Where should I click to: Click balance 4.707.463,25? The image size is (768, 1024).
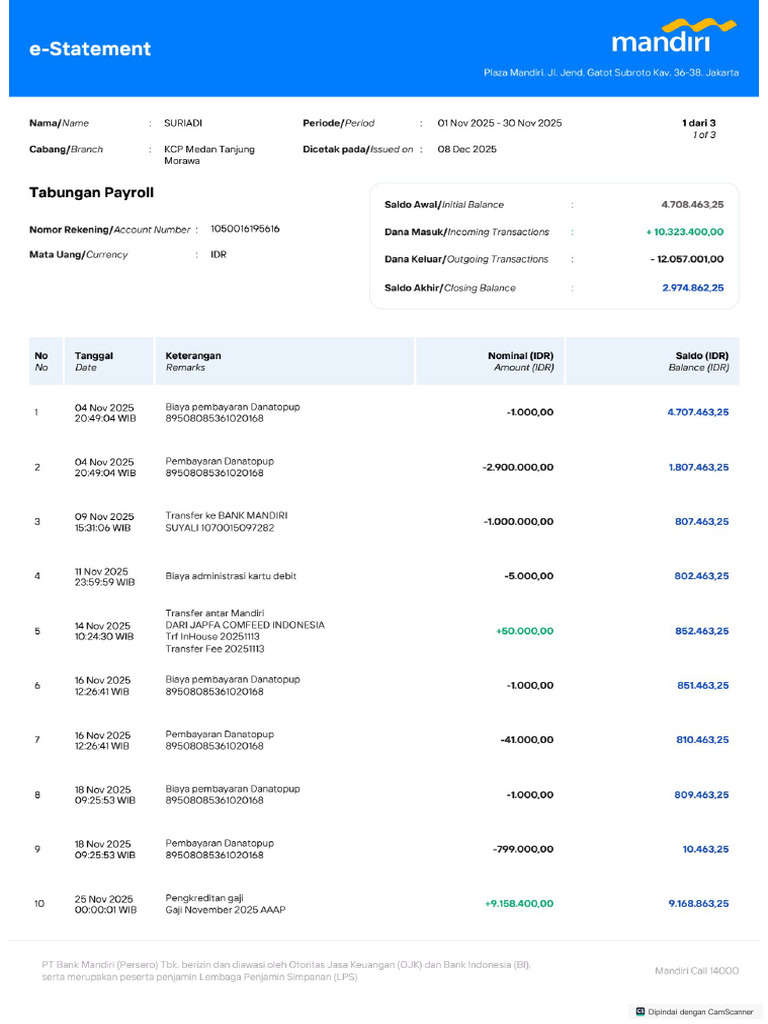tap(698, 412)
